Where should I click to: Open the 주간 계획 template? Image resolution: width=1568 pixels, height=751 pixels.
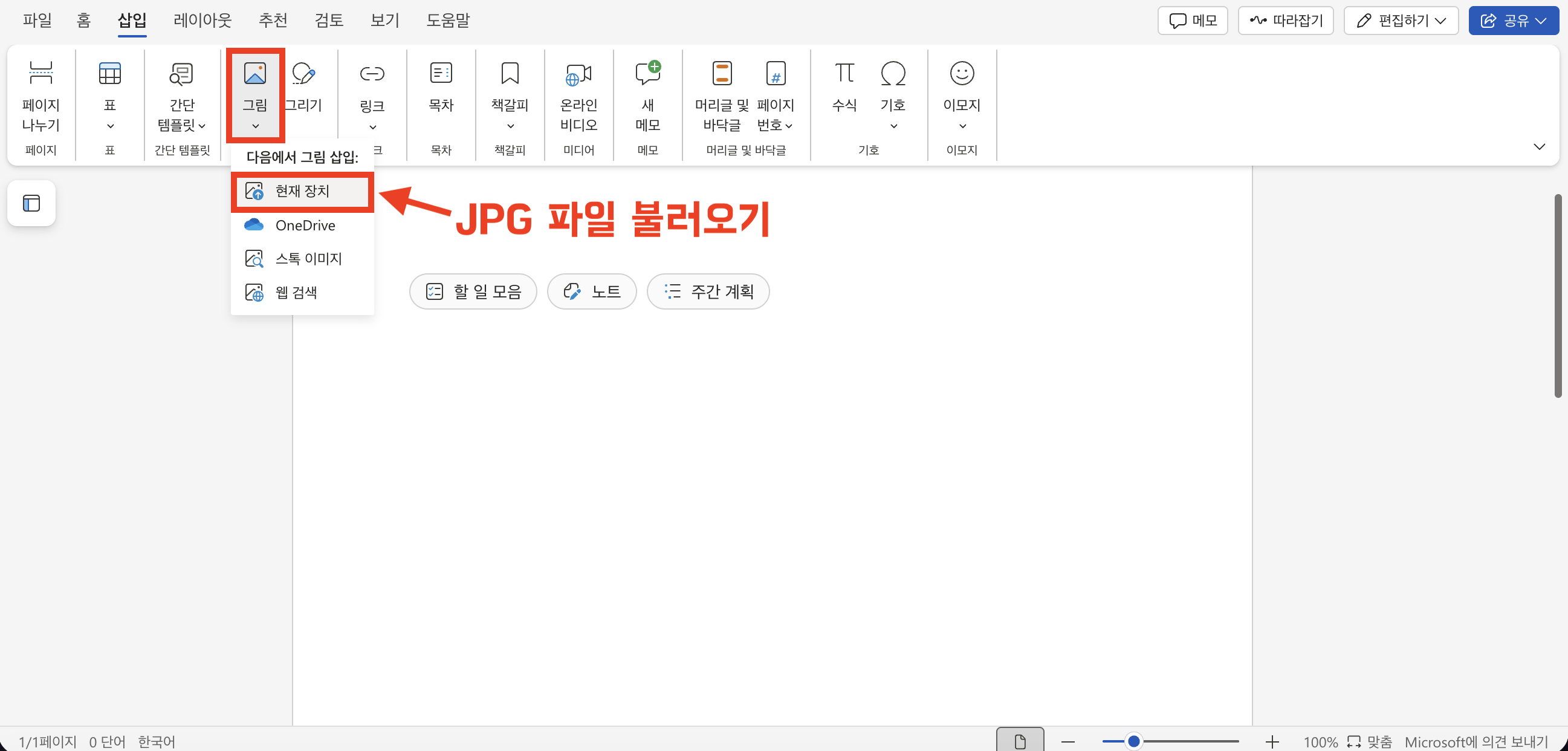pyautogui.click(x=708, y=291)
